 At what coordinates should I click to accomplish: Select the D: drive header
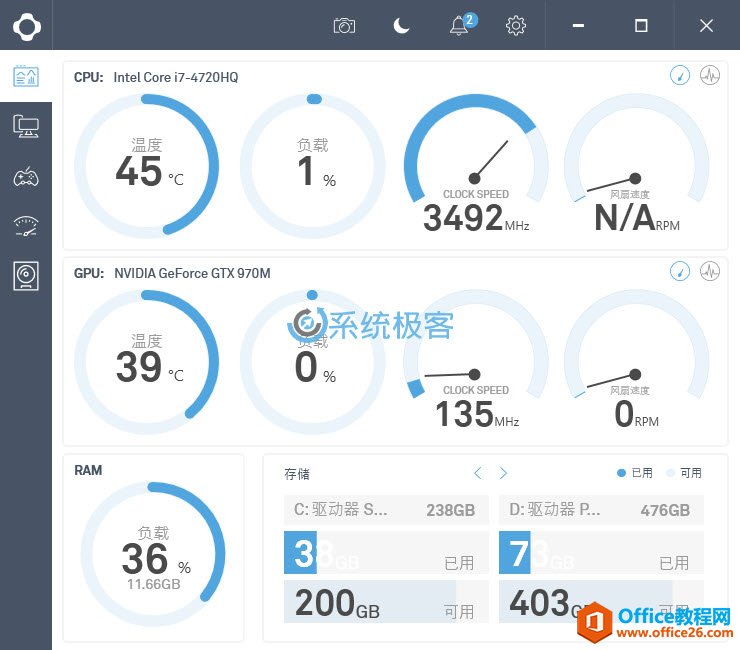tap(601, 510)
